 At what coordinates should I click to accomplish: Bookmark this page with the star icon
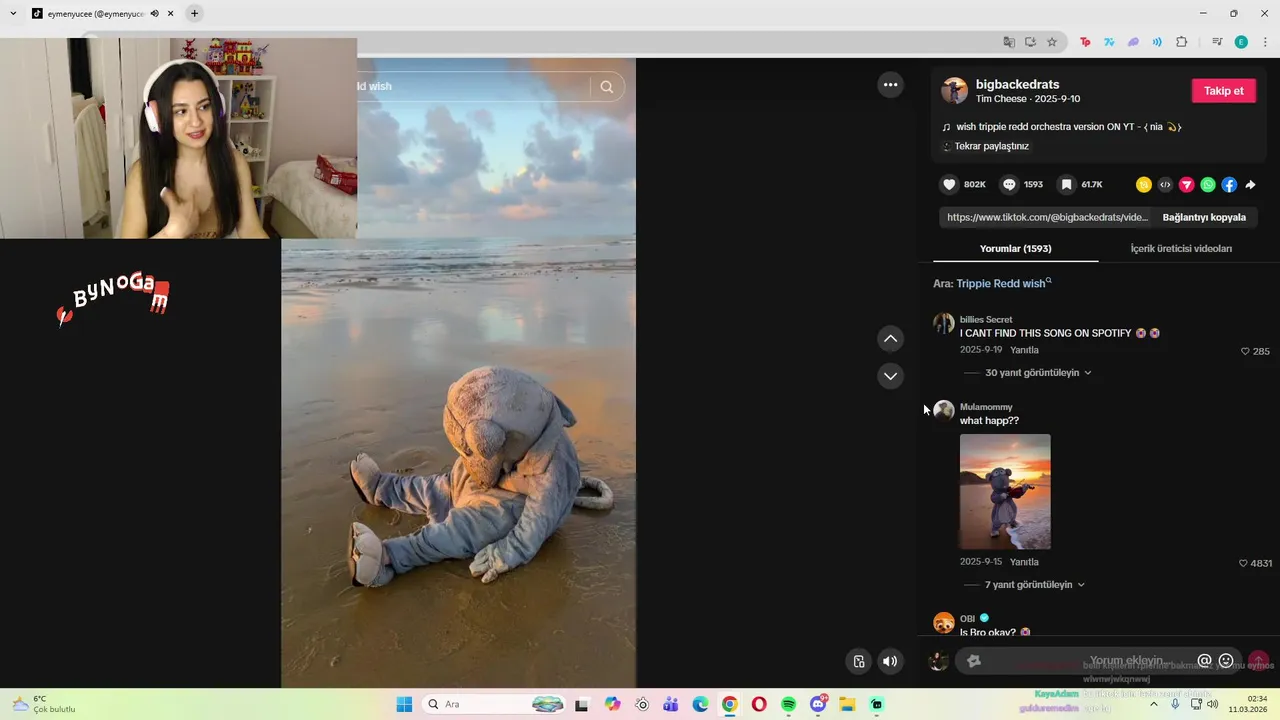[1052, 42]
